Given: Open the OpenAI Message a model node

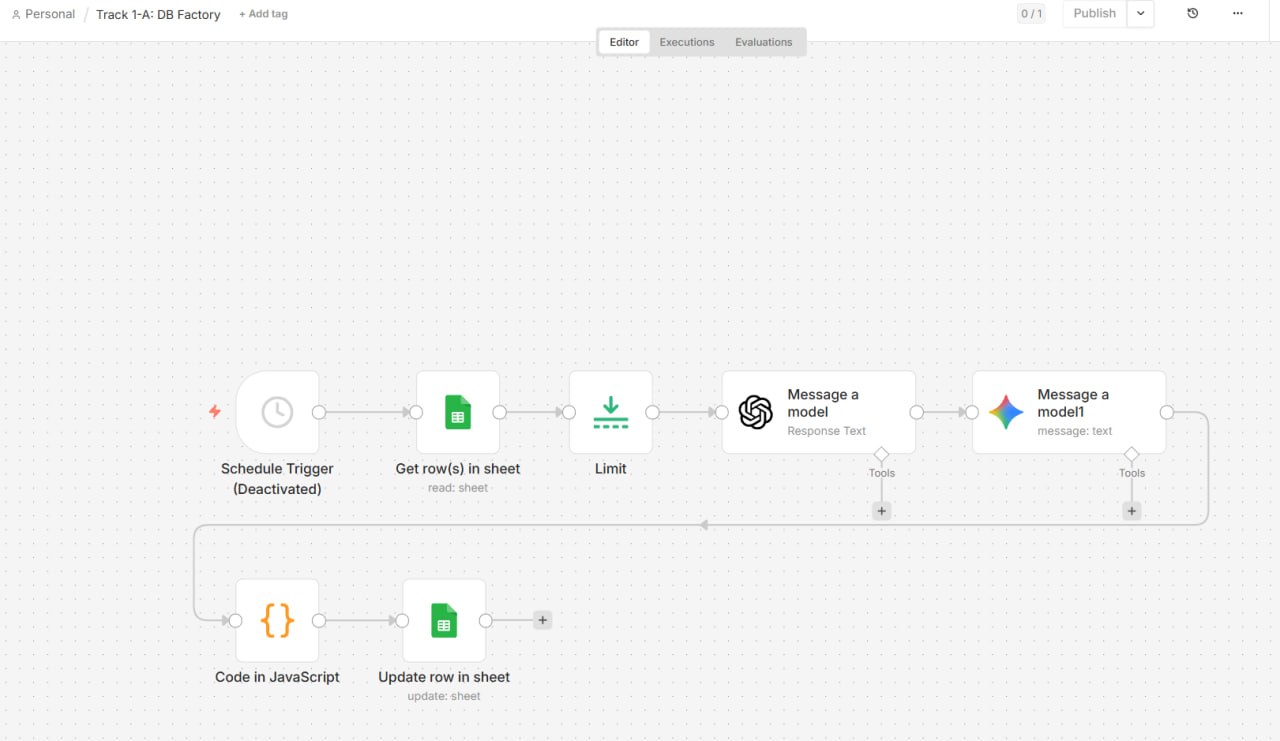Looking at the screenshot, I should [819, 412].
